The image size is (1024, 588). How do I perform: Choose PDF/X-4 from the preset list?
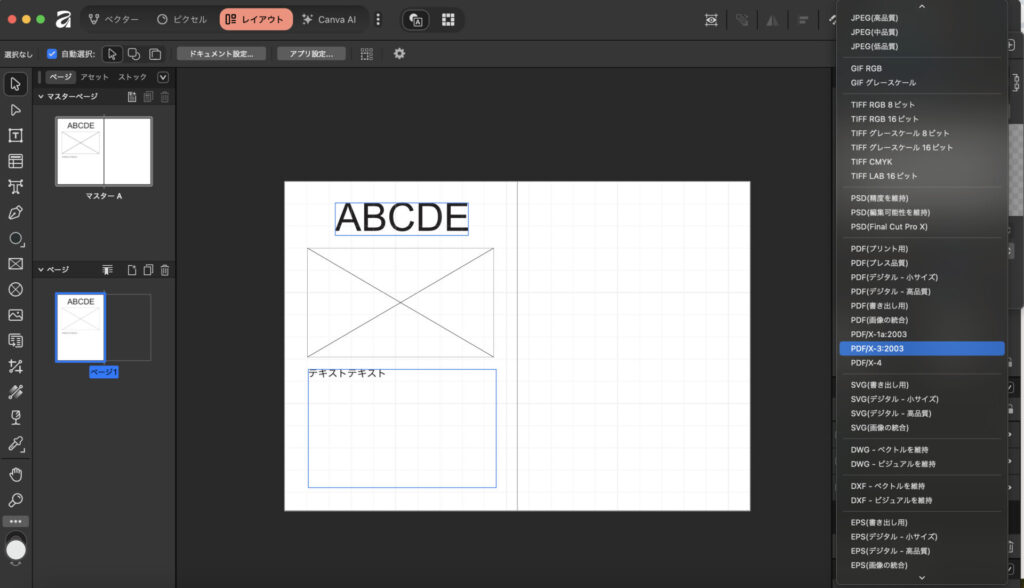click(x=866, y=363)
